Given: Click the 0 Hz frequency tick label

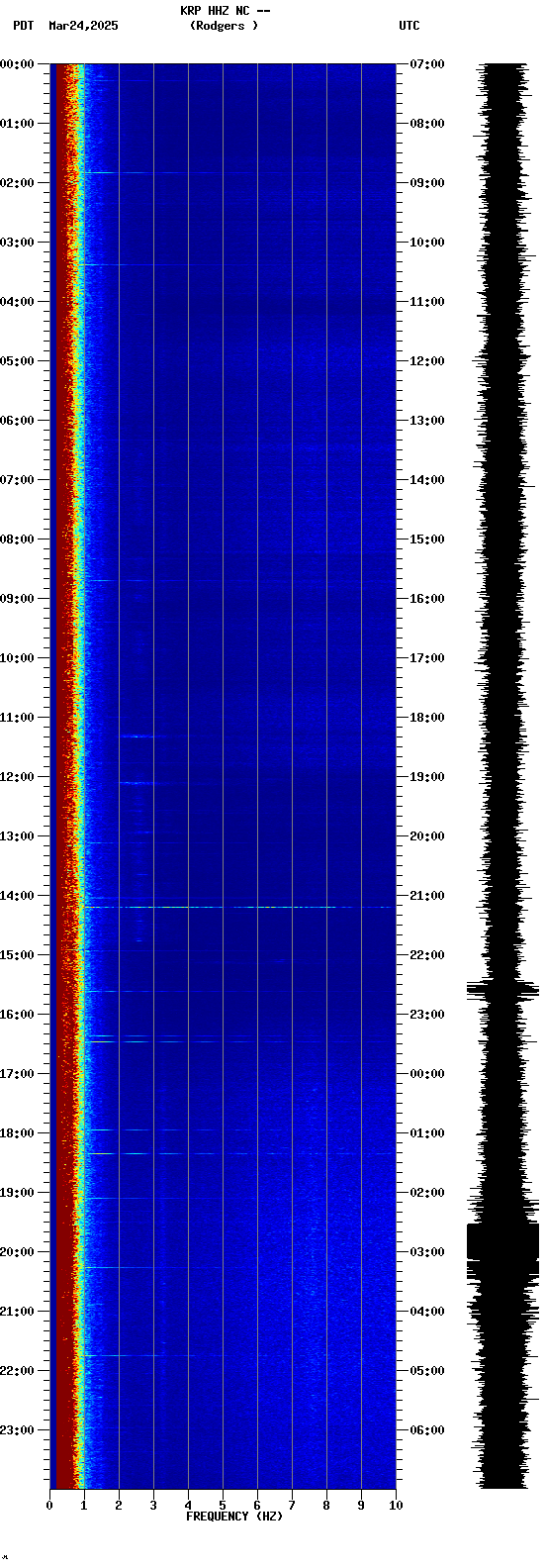Looking at the screenshot, I should coord(49,1506).
